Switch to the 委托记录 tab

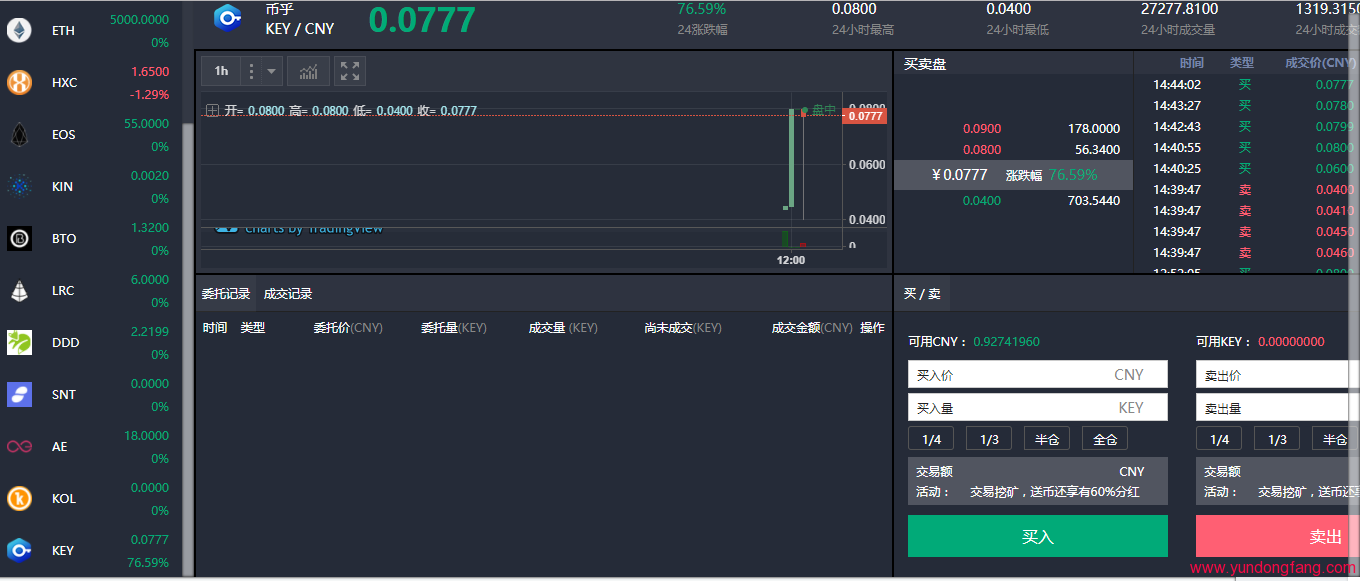click(x=225, y=294)
